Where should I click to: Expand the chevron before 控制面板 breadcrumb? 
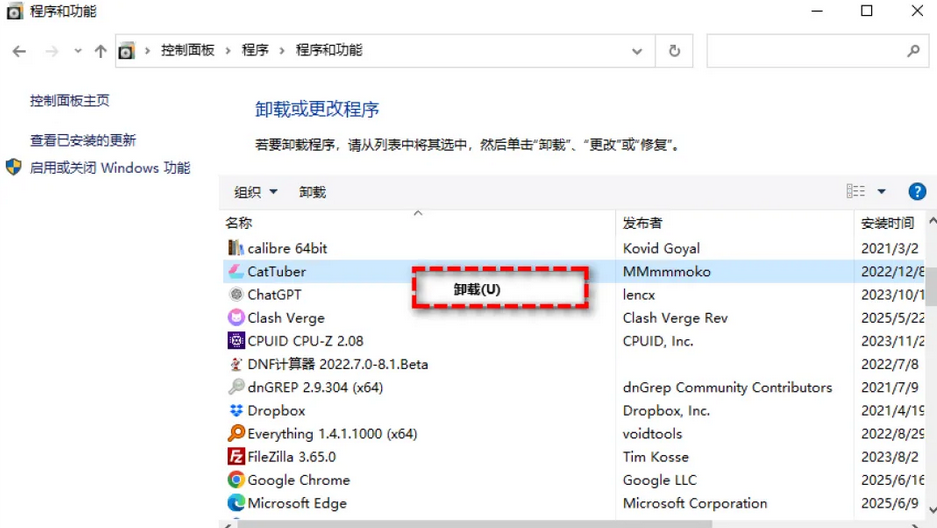147,51
